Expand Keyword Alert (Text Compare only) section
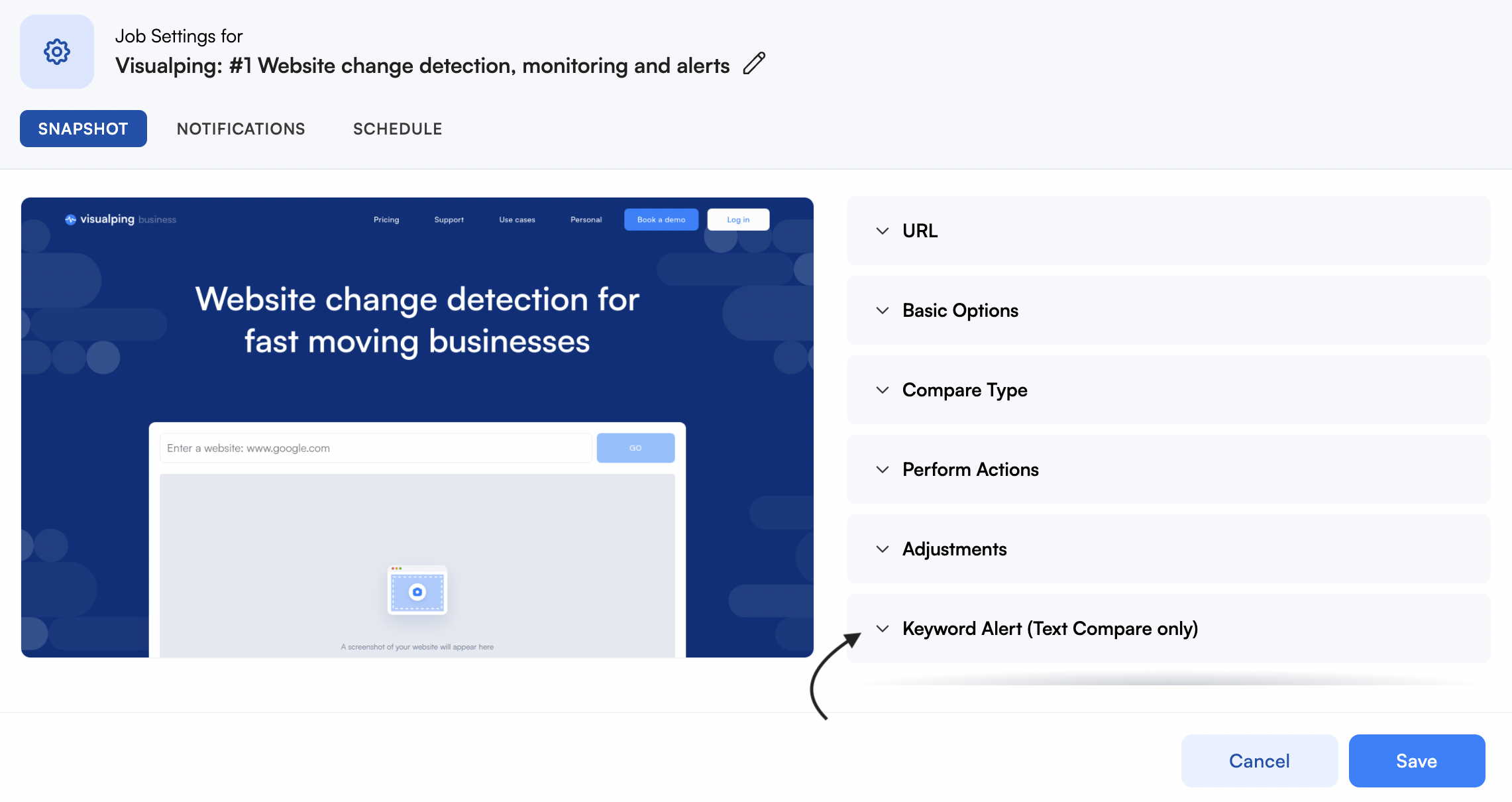Image resolution: width=1512 pixels, height=802 pixels. [x=1168, y=628]
